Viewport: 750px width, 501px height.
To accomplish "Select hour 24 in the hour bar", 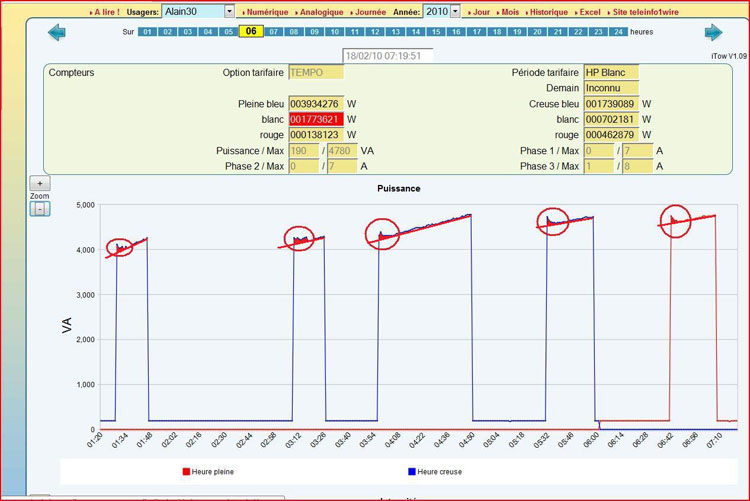I will (620, 32).
